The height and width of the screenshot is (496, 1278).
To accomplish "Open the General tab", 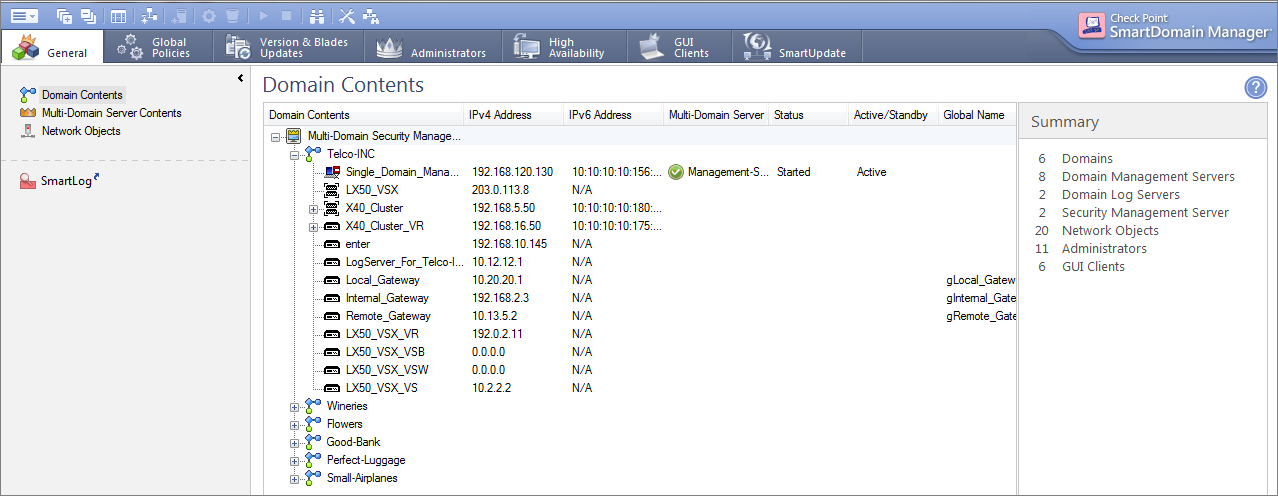I will 52,47.
